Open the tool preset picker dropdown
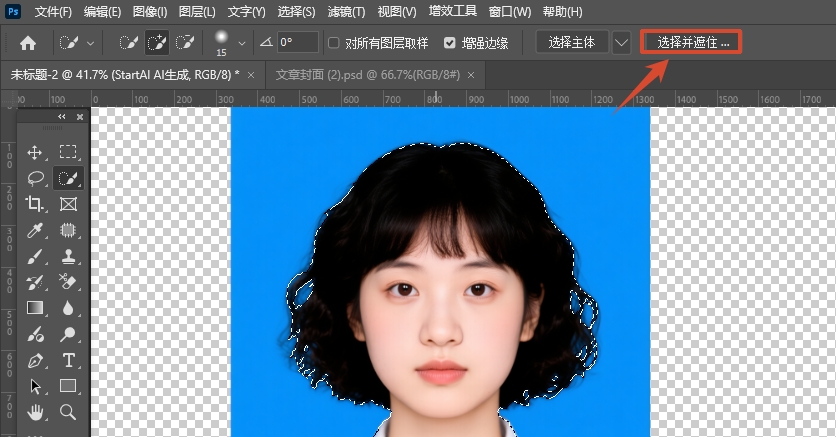 tap(90, 43)
